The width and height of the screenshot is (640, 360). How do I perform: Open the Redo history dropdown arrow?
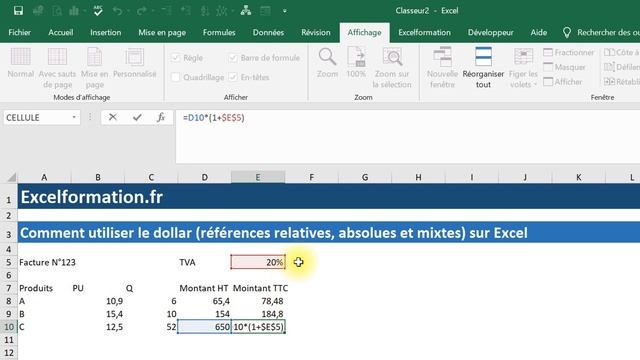152,11
